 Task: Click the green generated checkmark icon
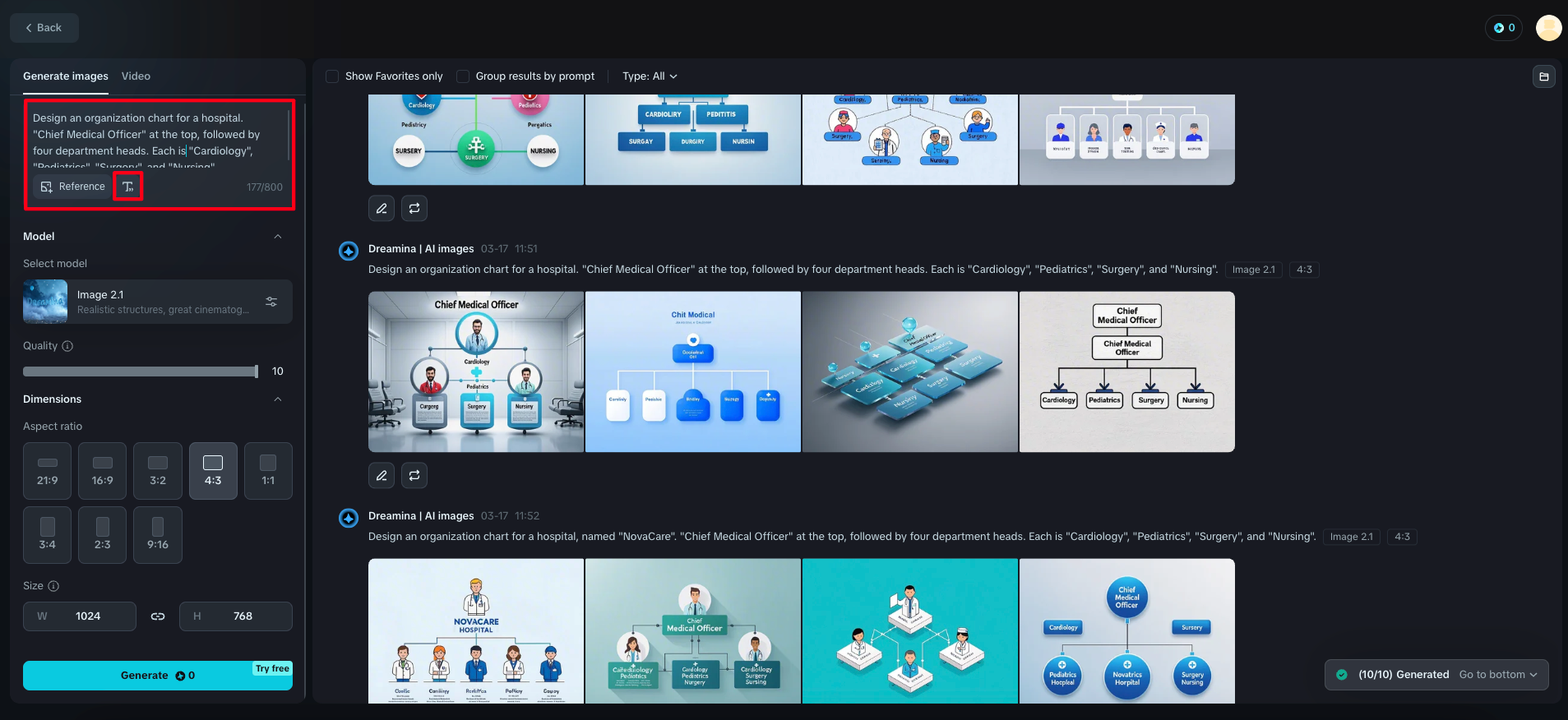[x=1342, y=675]
